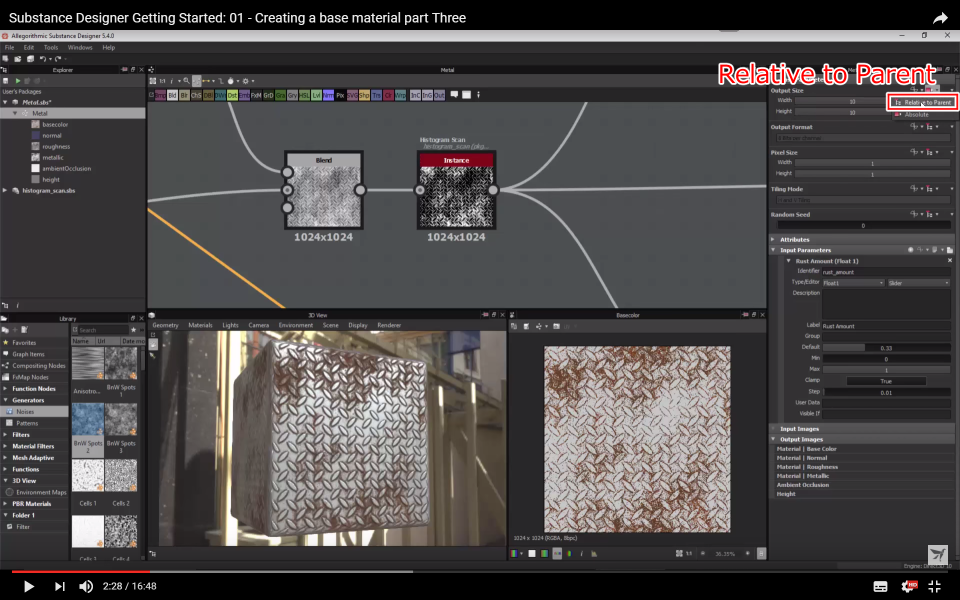
Task: Click the Default value slider showing 0.33
Action: pos(886,348)
